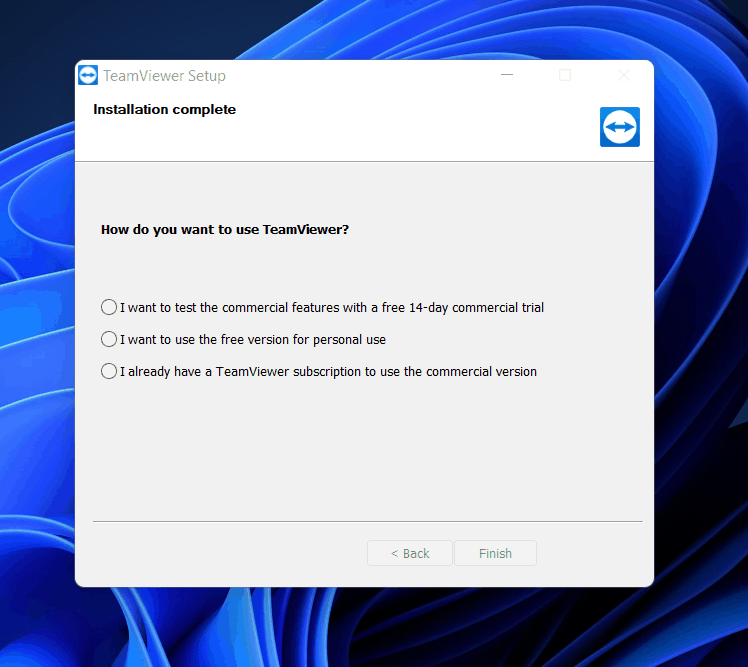Screen dimensions: 748x667
Task: Click the white header banner below 'Installation complete'
Action: [330, 140]
